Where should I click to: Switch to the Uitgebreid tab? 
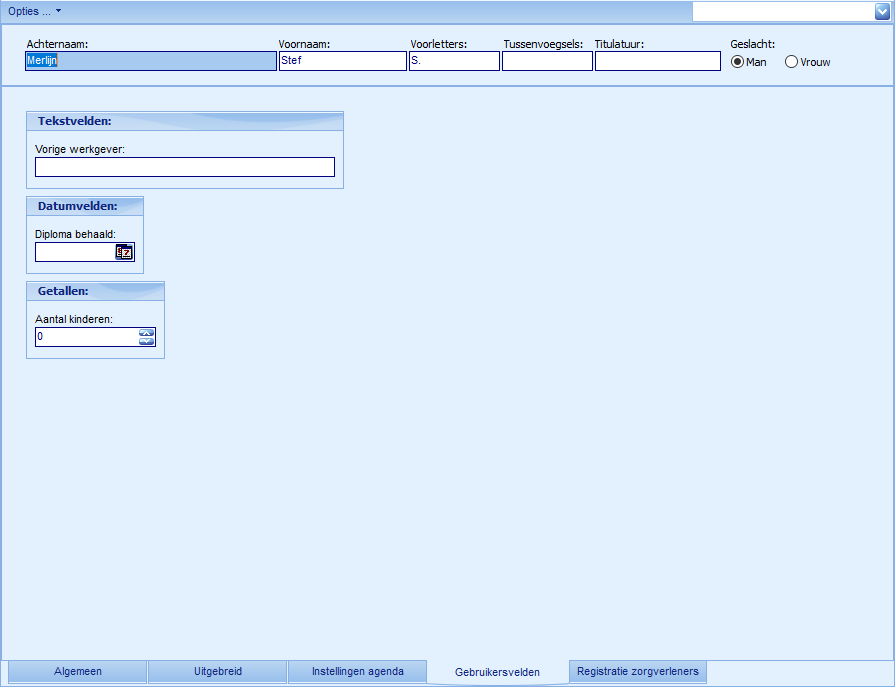pos(217,672)
